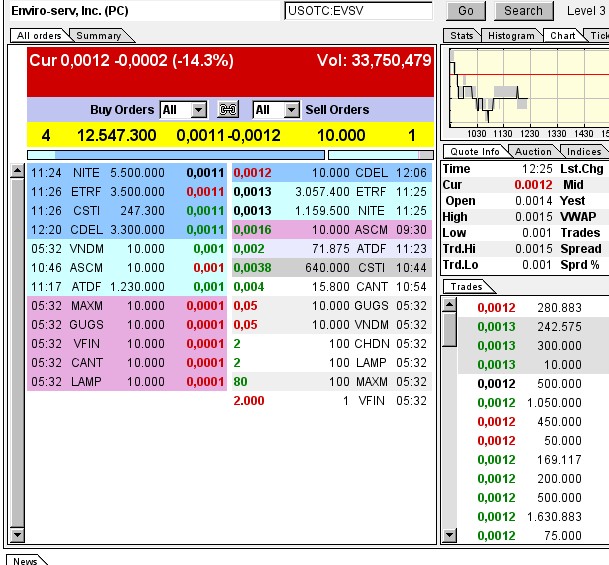Open the Stats tab
609x565 pixels.
[461, 35]
